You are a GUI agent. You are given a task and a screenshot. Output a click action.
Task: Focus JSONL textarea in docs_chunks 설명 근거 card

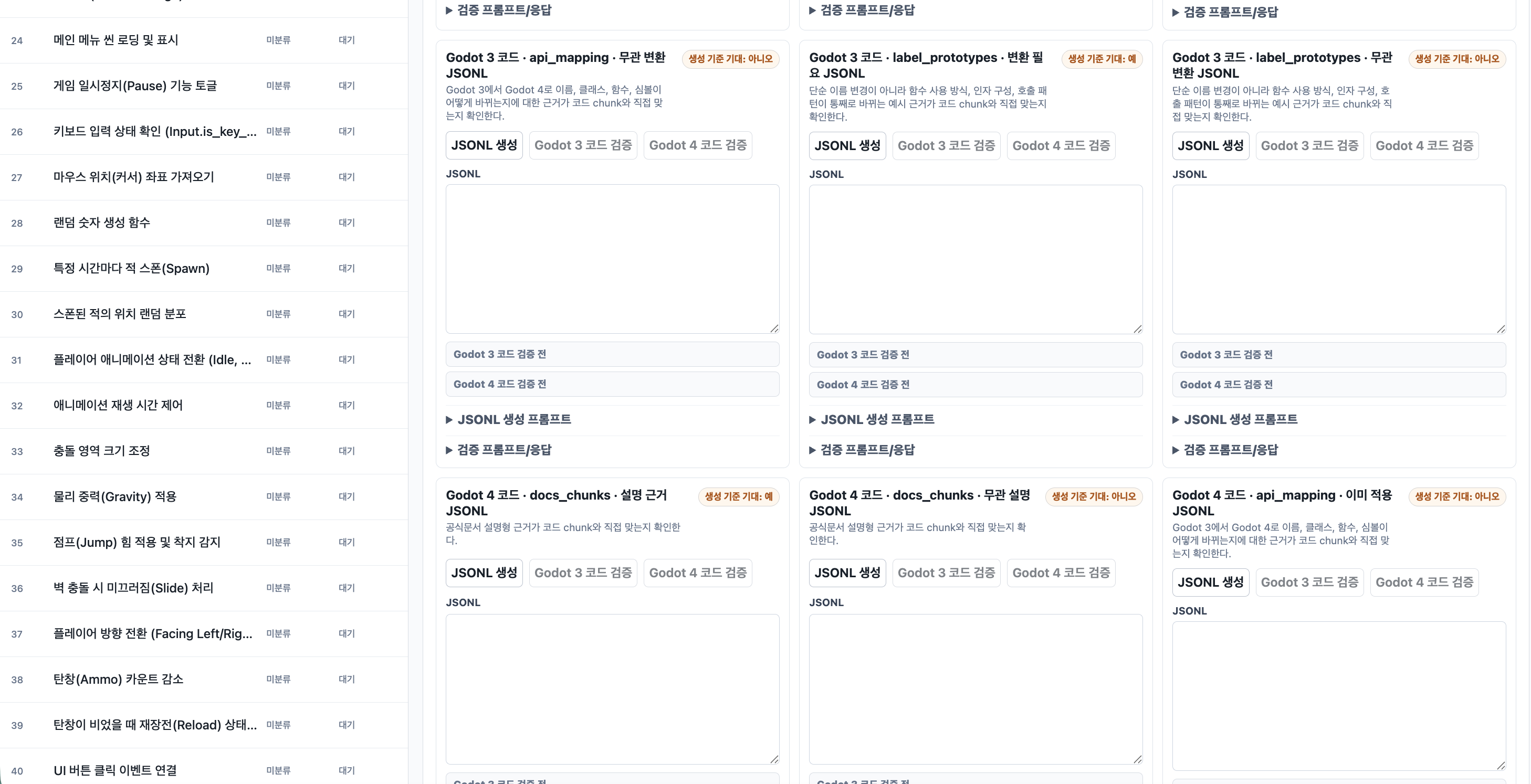pyautogui.click(x=612, y=689)
